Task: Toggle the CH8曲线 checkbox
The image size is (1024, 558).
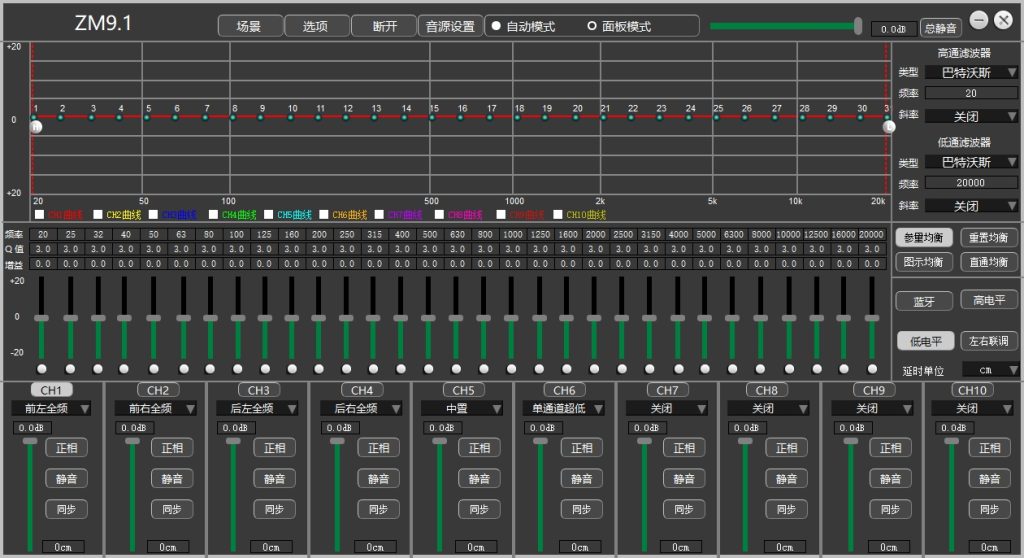Action: pos(439,214)
